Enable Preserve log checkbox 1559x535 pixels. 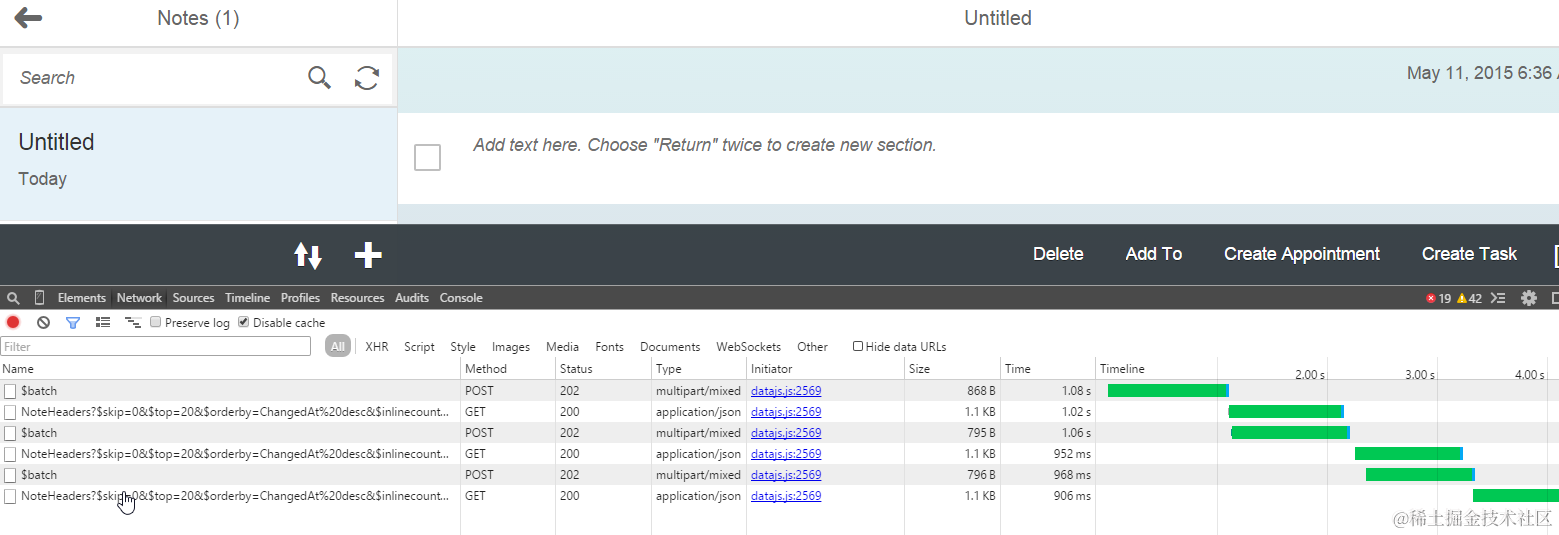click(155, 323)
